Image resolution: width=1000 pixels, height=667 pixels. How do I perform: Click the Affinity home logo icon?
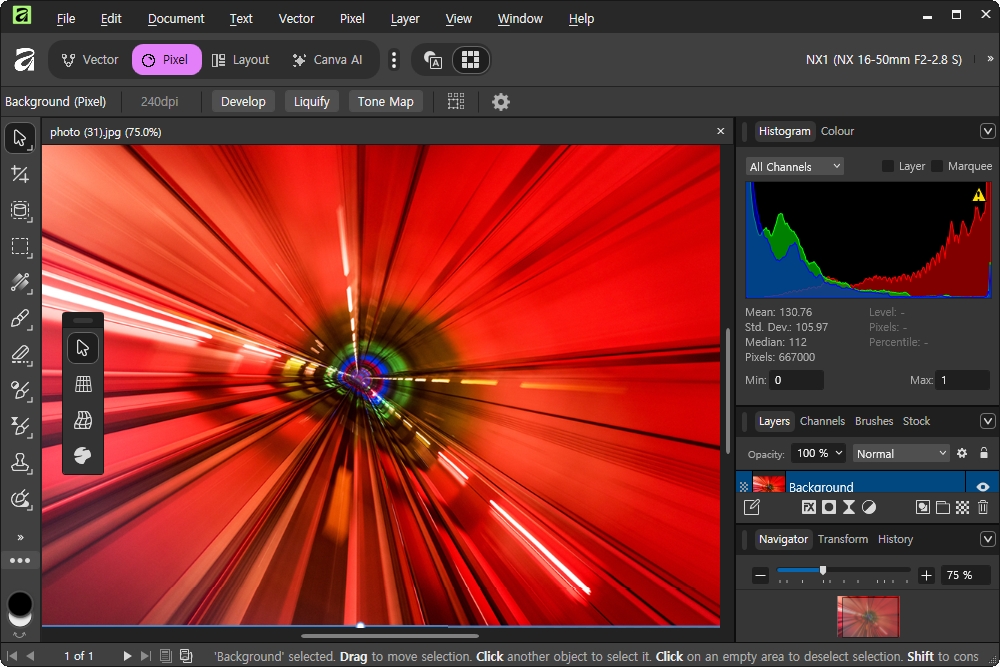24,60
